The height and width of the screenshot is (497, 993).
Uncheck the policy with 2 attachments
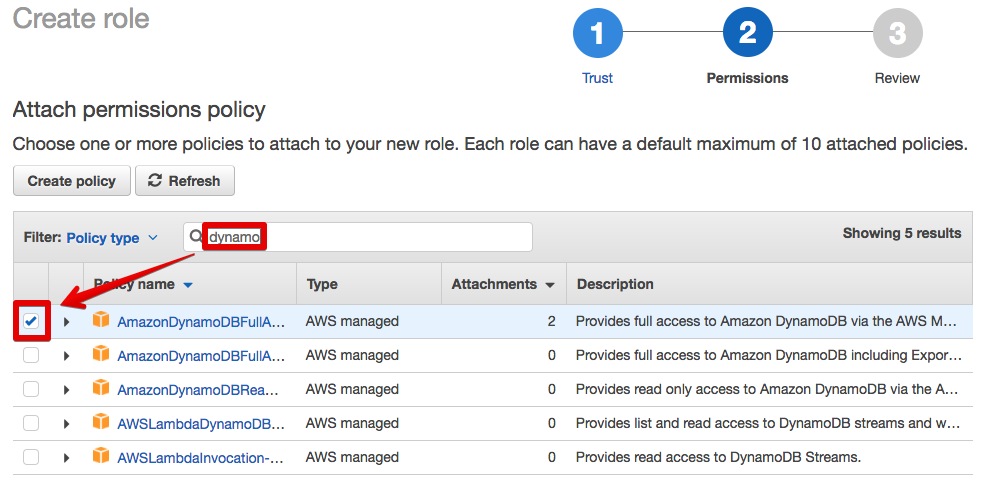31,321
